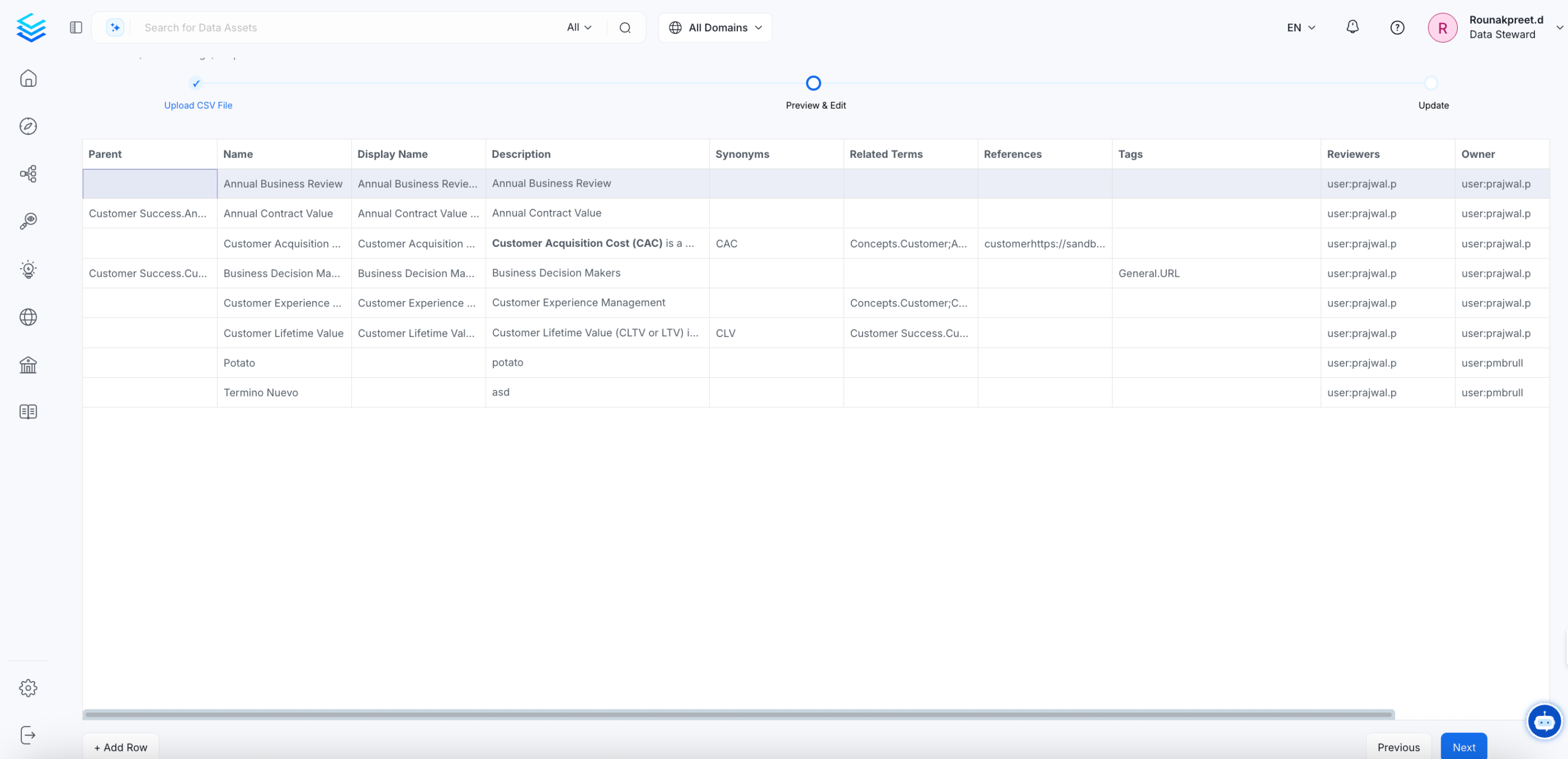Click the Search for Data Assets field
Image resolution: width=1568 pixels, height=759 pixels.
[x=347, y=27]
